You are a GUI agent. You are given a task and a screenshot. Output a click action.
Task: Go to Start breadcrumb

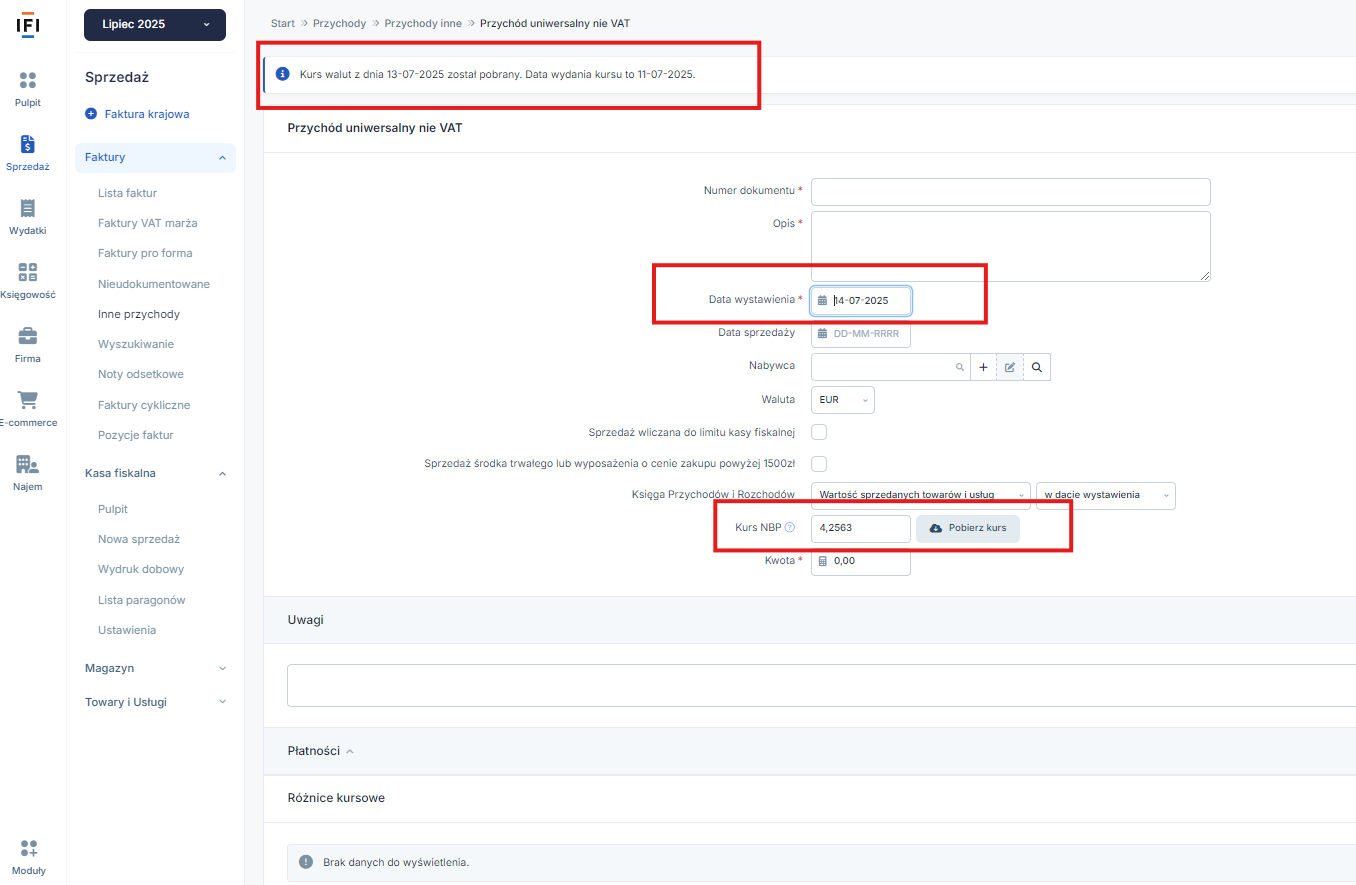[x=282, y=23]
